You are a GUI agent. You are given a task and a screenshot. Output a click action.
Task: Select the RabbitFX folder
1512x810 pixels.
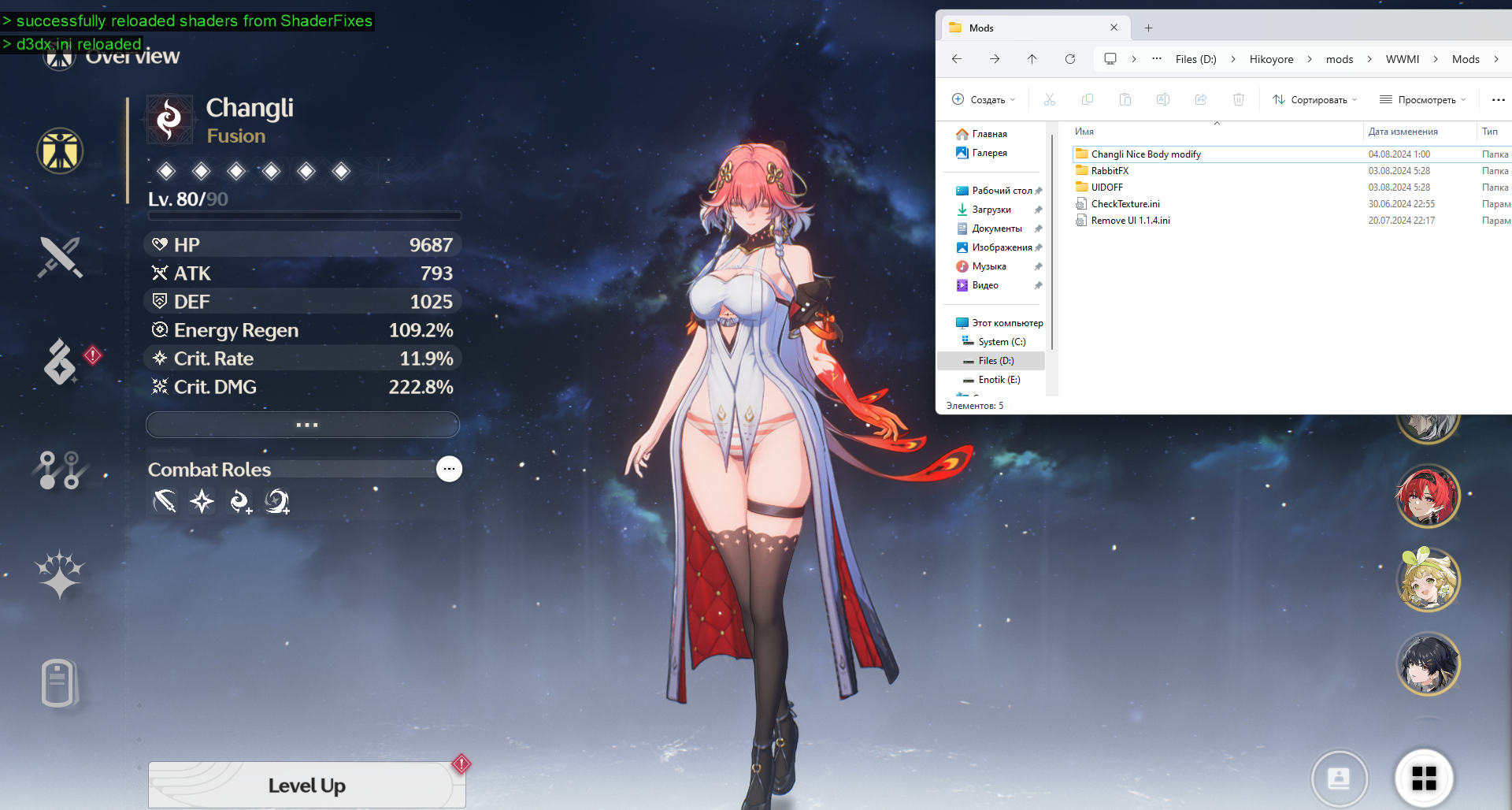tap(1102, 171)
